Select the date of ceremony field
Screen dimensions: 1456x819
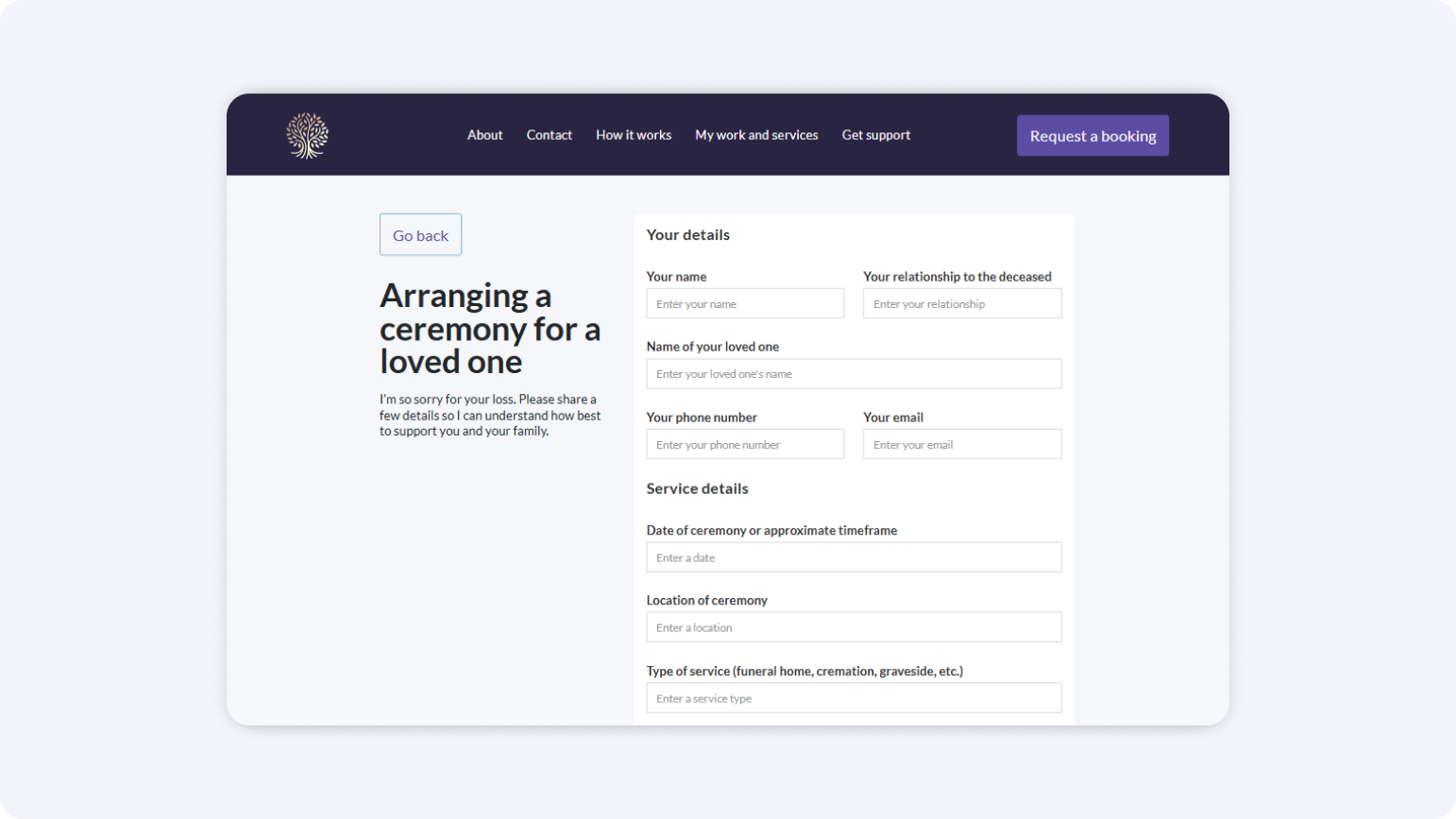854,557
